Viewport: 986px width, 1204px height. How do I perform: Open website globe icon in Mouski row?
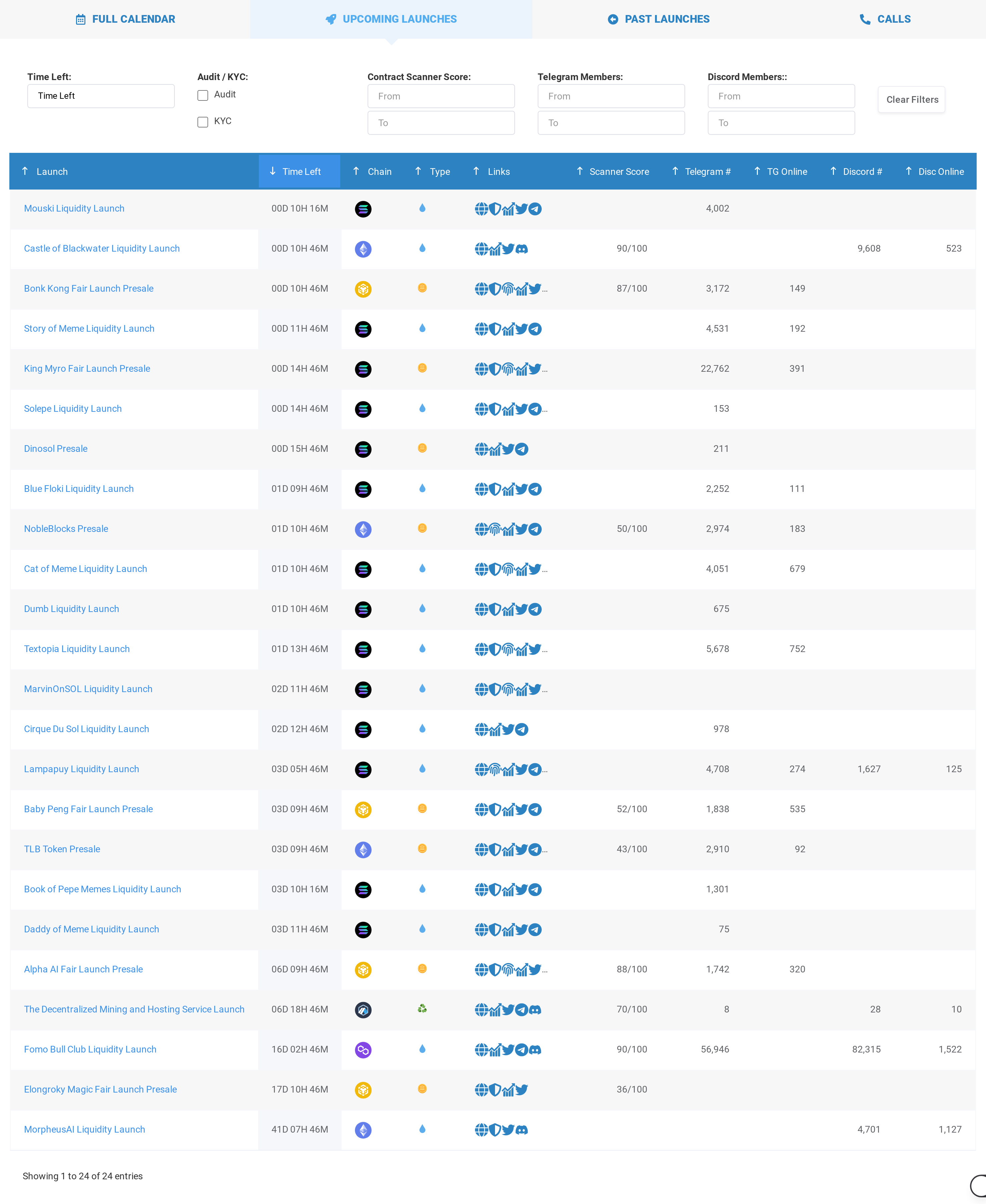[x=481, y=209]
